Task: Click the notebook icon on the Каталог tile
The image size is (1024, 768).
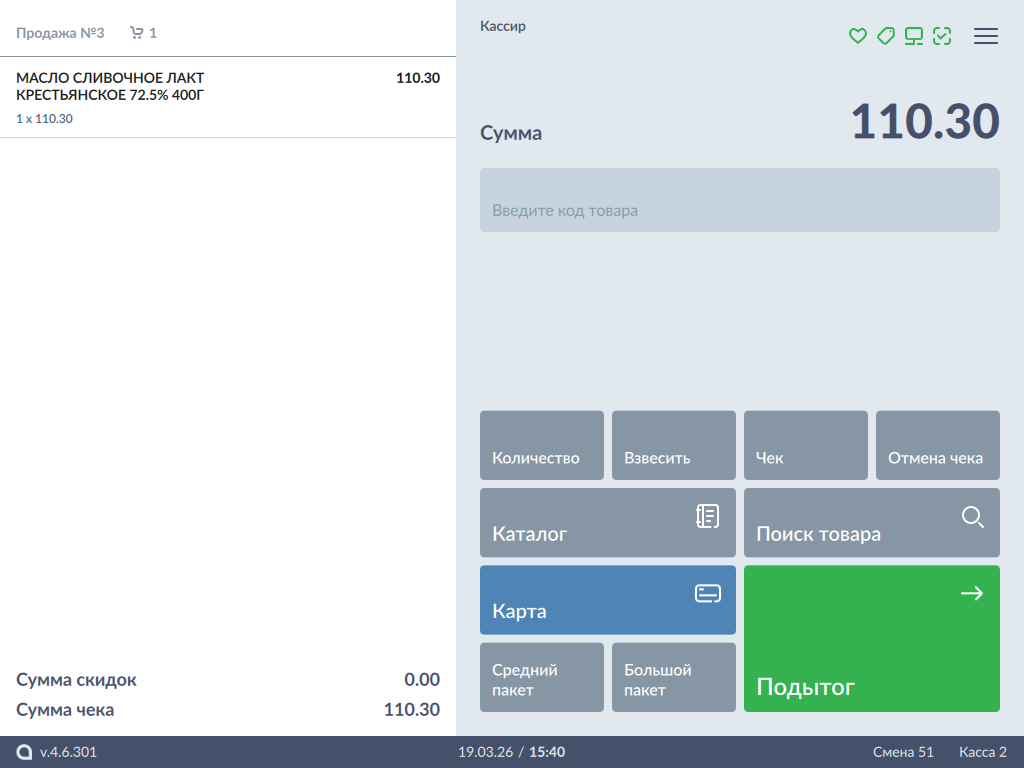Action: (x=707, y=516)
